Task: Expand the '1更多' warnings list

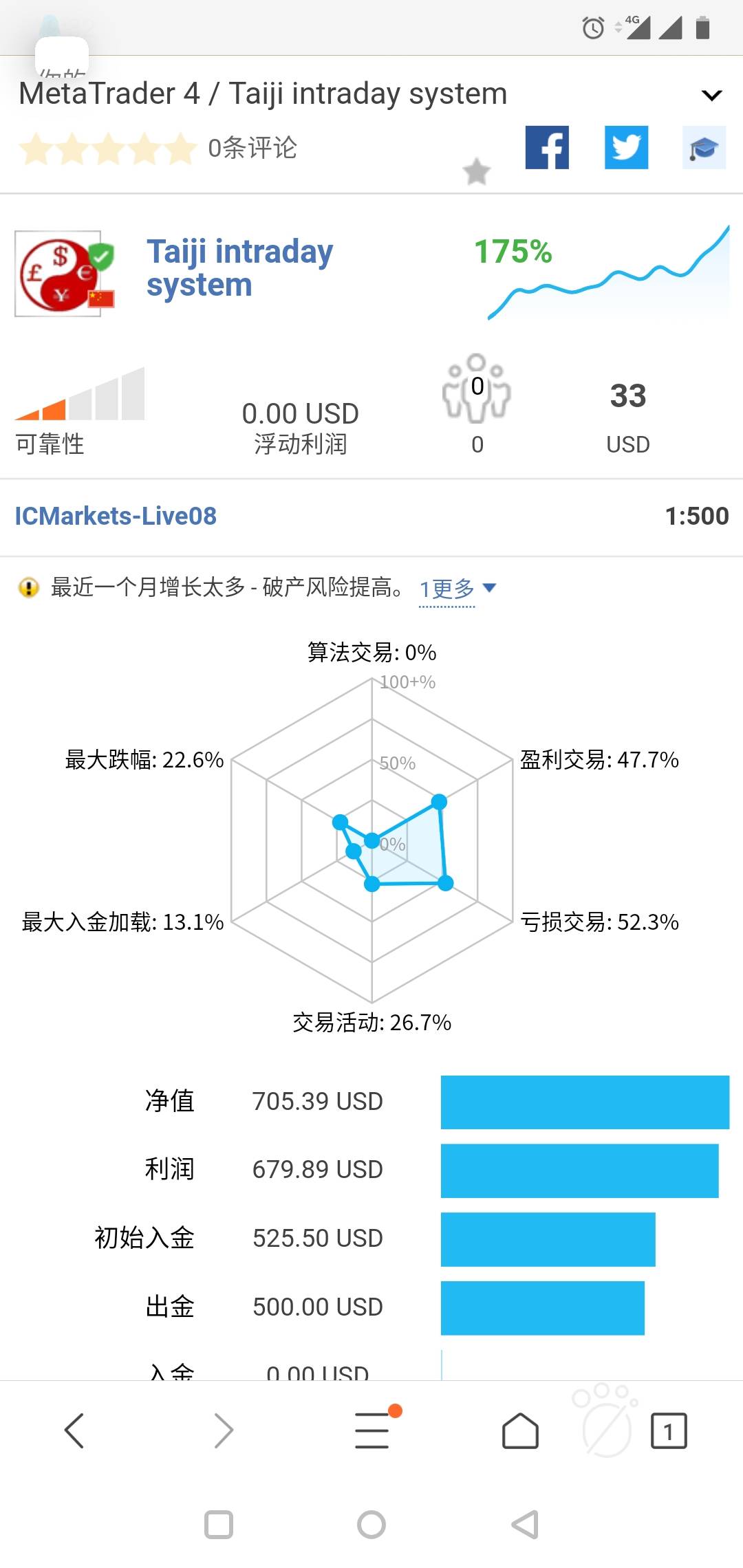Action: coord(457,589)
